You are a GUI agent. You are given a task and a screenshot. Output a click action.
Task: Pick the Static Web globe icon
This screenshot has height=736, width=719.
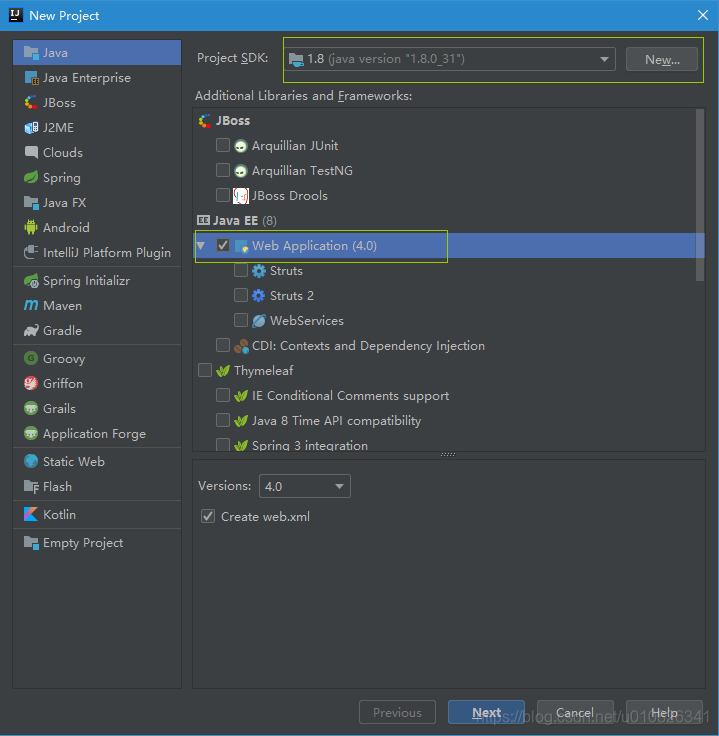[x=31, y=461]
